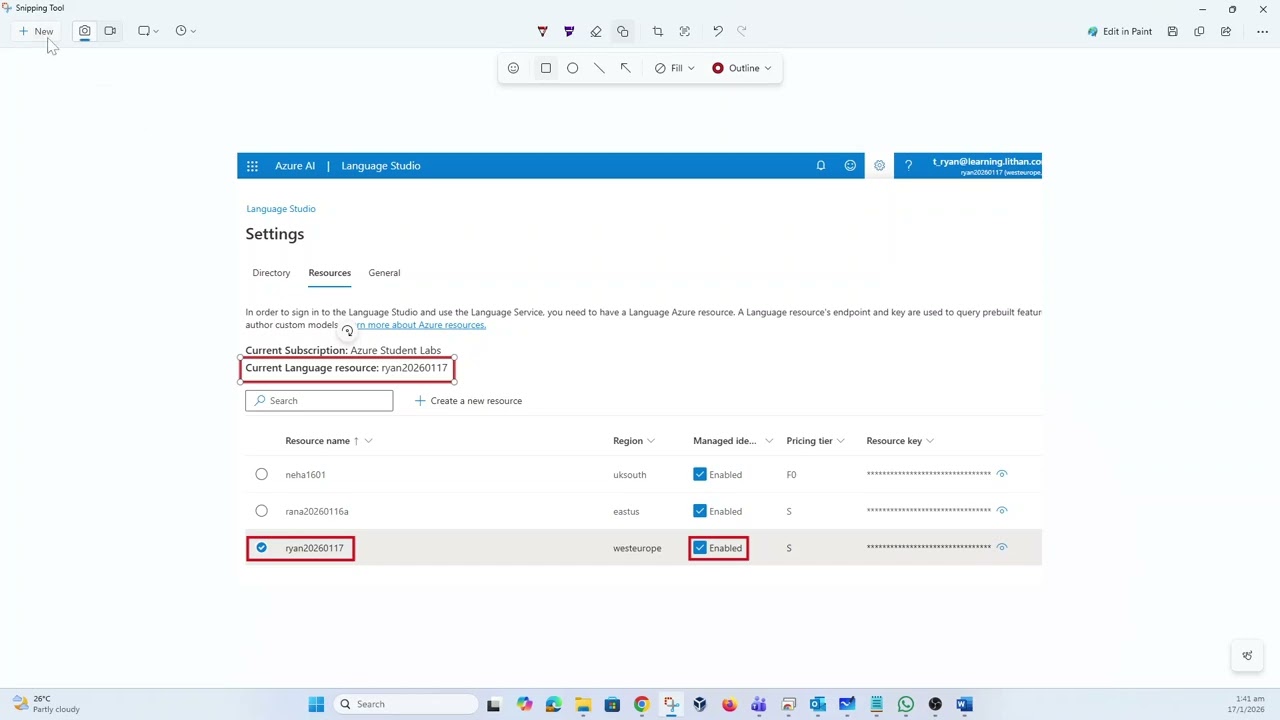Viewport: 1280px width, 720px height.
Task: Open the feedback smiley in Language Studio
Action: click(850, 166)
